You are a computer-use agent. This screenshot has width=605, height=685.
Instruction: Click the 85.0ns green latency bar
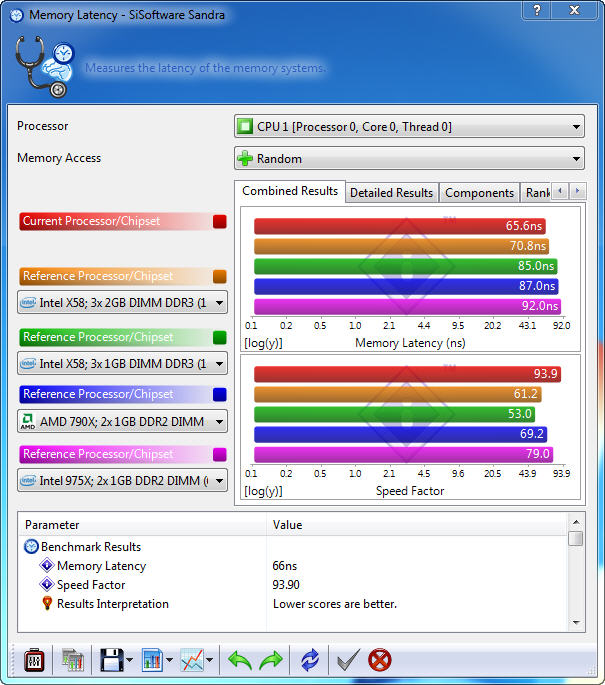pyautogui.click(x=406, y=266)
